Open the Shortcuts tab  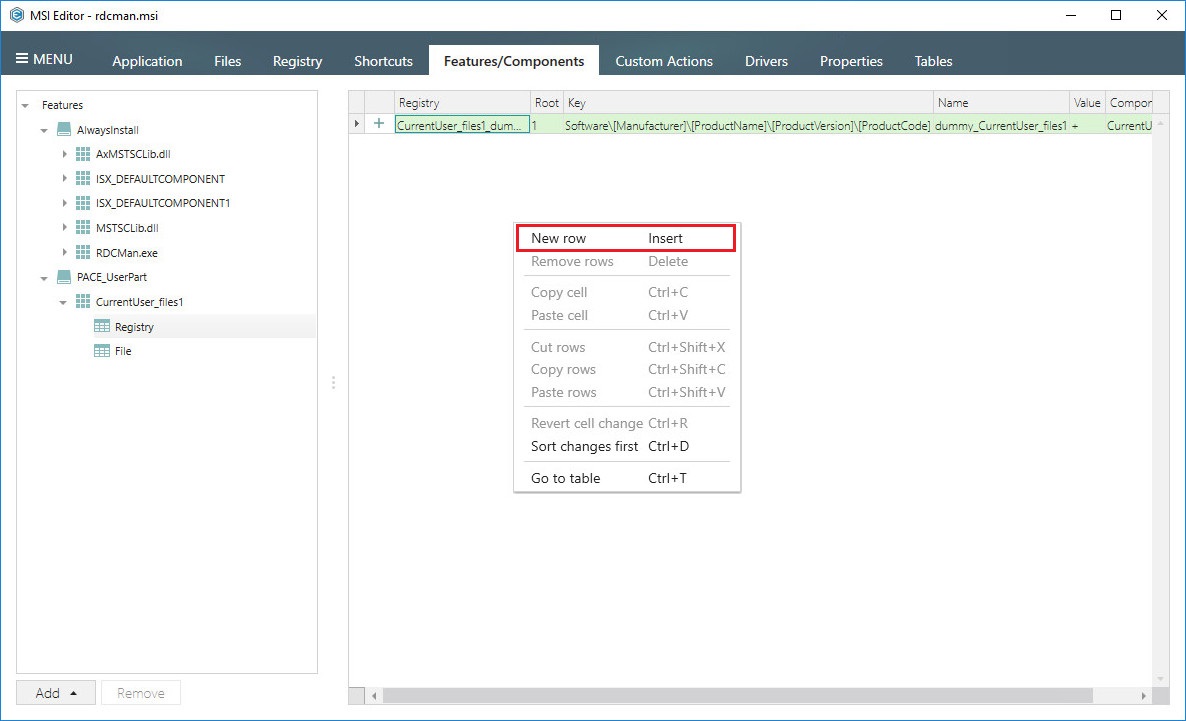pyautogui.click(x=383, y=61)
